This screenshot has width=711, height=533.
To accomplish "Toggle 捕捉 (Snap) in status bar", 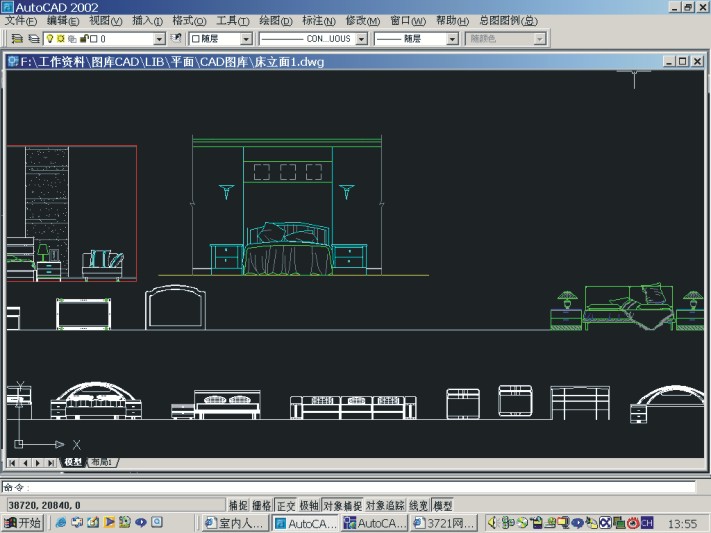I will point(238,506).
